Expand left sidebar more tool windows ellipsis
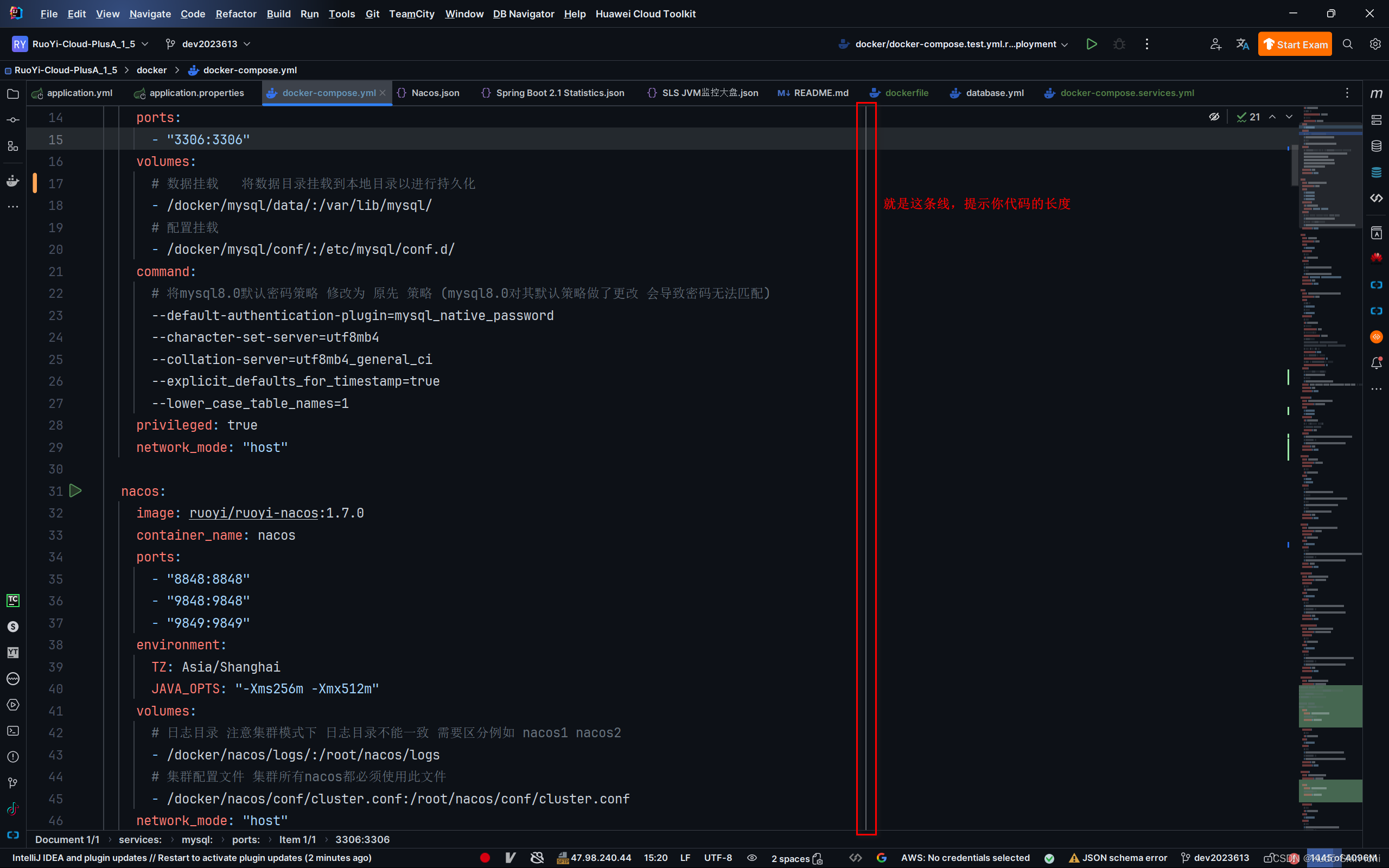The image size is (1389, 868). 12,207
